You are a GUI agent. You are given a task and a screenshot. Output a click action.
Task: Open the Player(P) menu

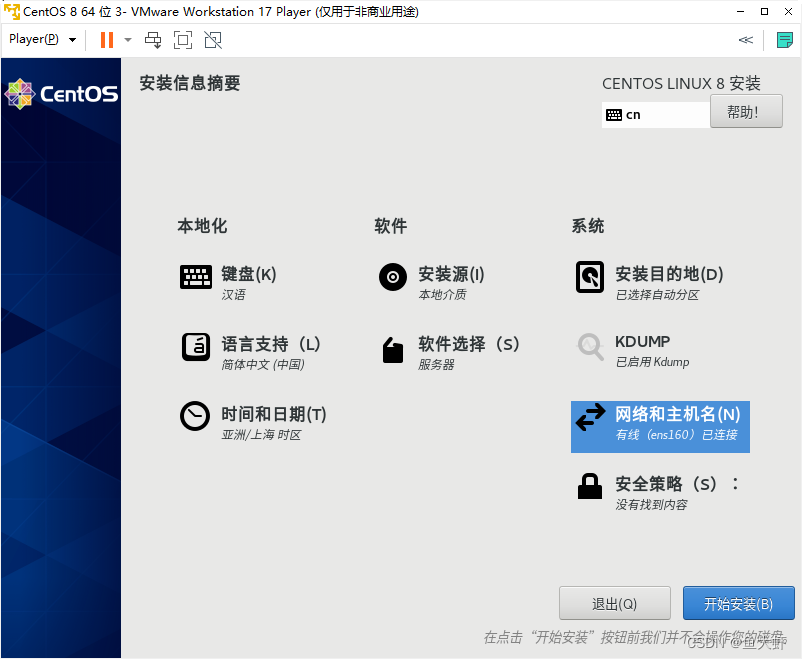pyautogui.click(x=42, y=39)
